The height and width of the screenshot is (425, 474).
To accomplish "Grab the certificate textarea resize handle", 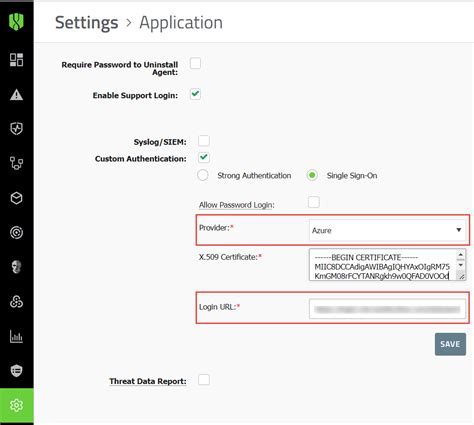I will coord(461,276).
